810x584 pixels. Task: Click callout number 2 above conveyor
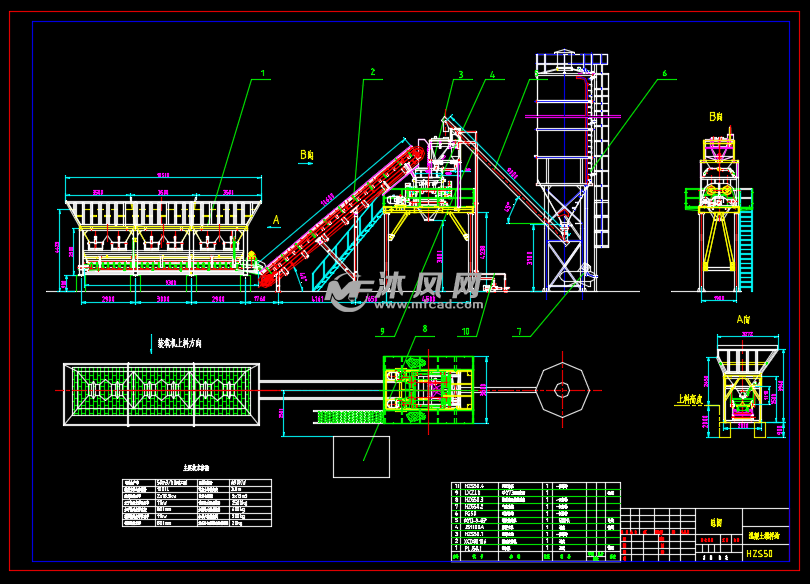click(x=372, y=72)
